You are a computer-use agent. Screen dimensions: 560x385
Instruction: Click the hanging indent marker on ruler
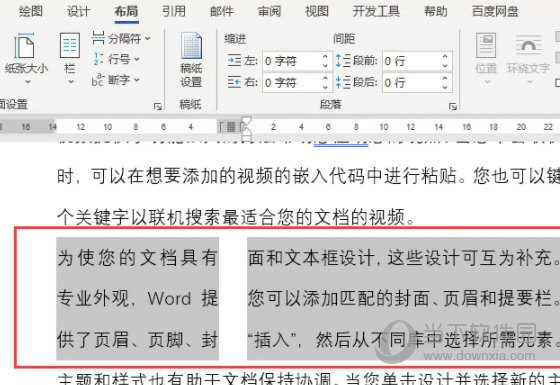click(x=246, y=130)
